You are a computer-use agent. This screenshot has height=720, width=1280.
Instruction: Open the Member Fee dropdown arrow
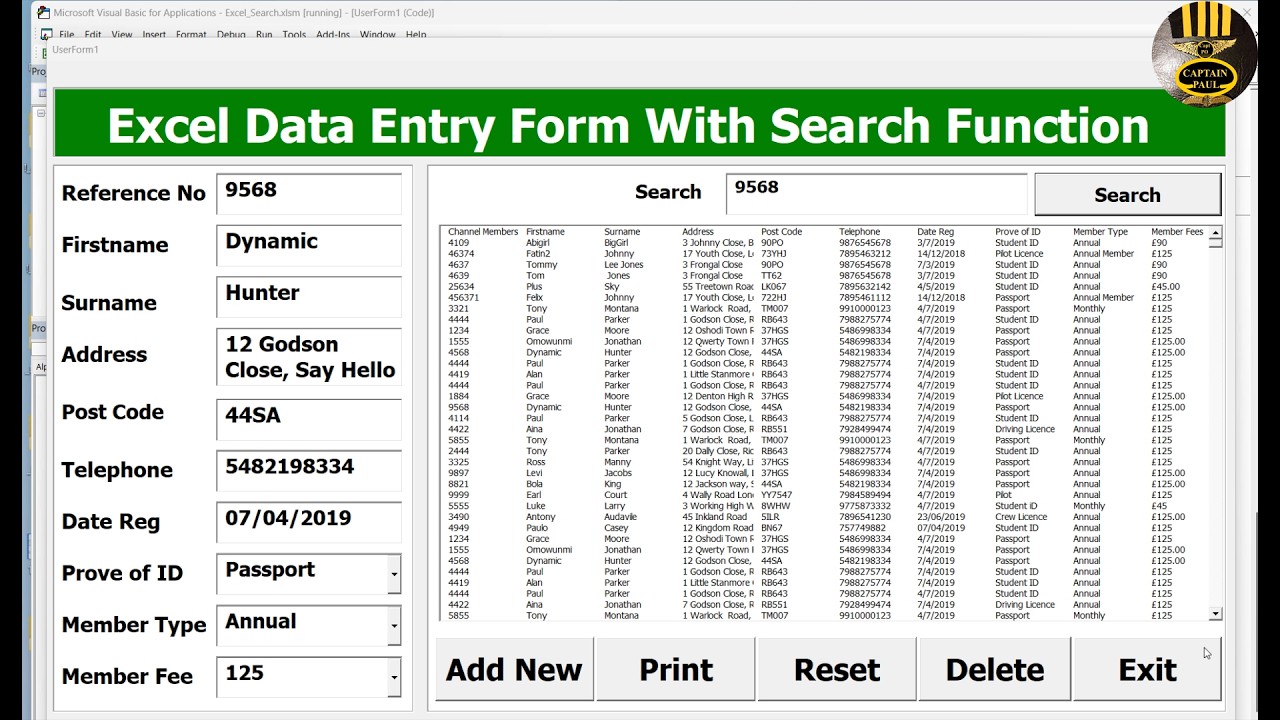pyautogui.click(x=394, y=678)
